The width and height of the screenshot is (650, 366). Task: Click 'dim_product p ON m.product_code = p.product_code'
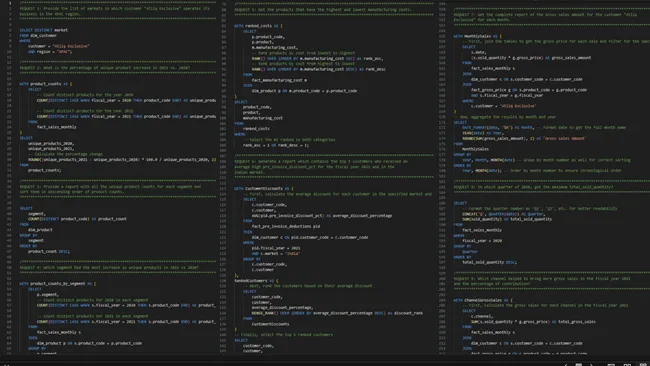(304, 91)
